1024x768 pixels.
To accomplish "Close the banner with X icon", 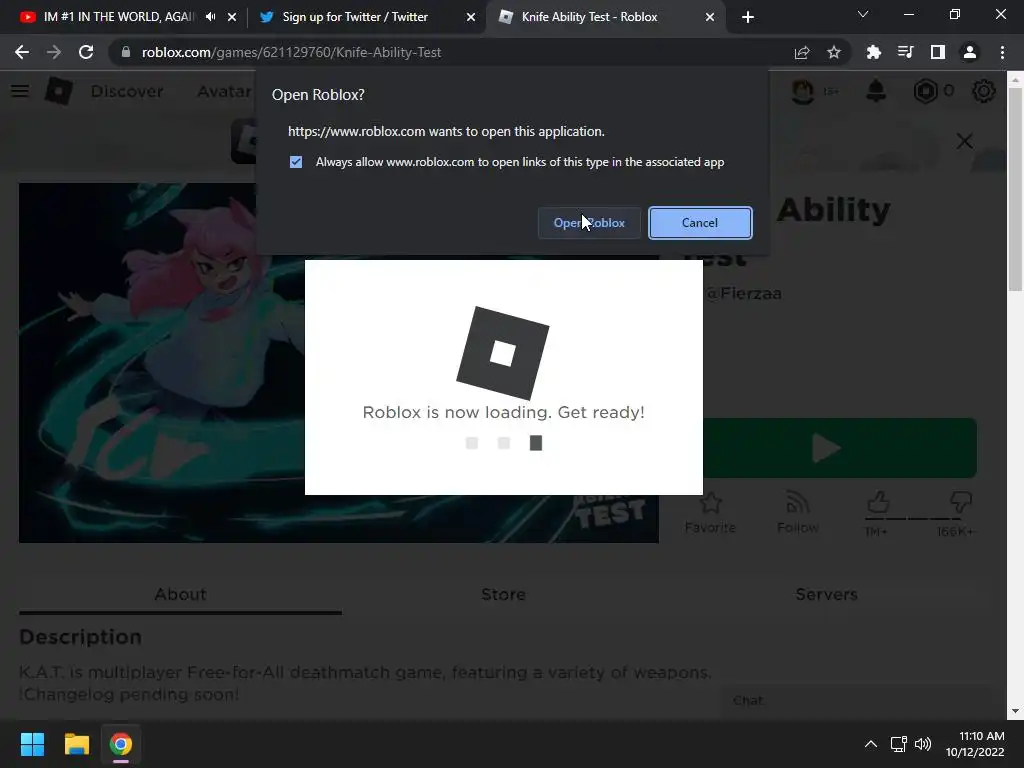I will tap(965, 141).
